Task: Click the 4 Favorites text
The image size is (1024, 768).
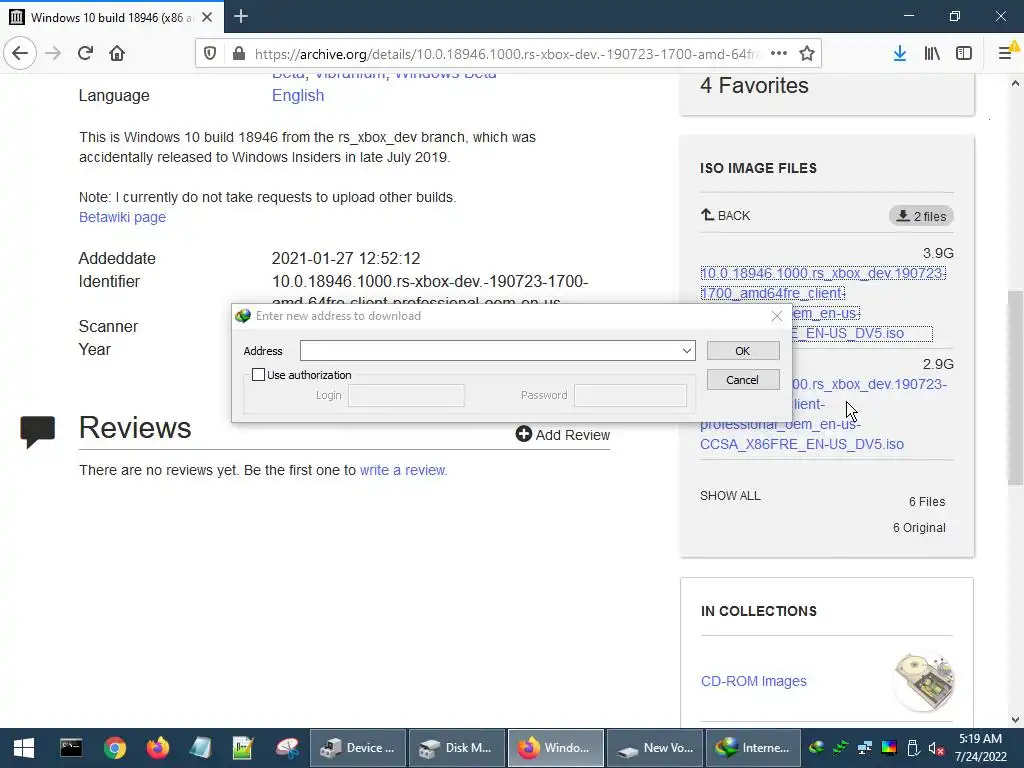Action: tap(754, 86)
